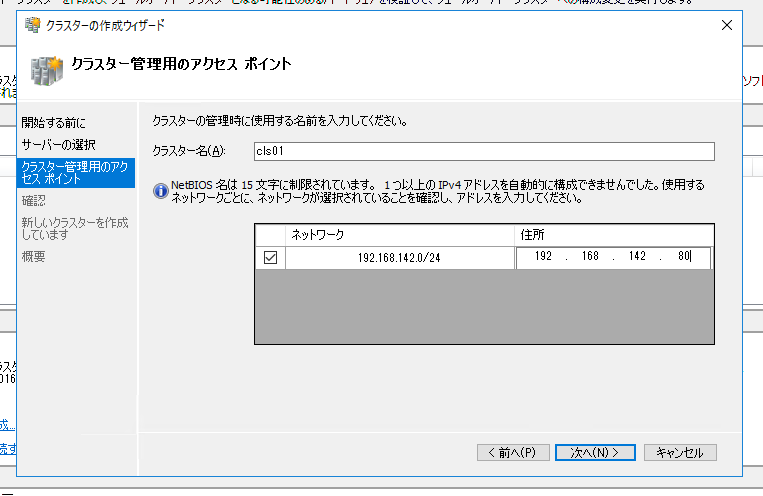Select the 開始する前に step

click(54, 123)
